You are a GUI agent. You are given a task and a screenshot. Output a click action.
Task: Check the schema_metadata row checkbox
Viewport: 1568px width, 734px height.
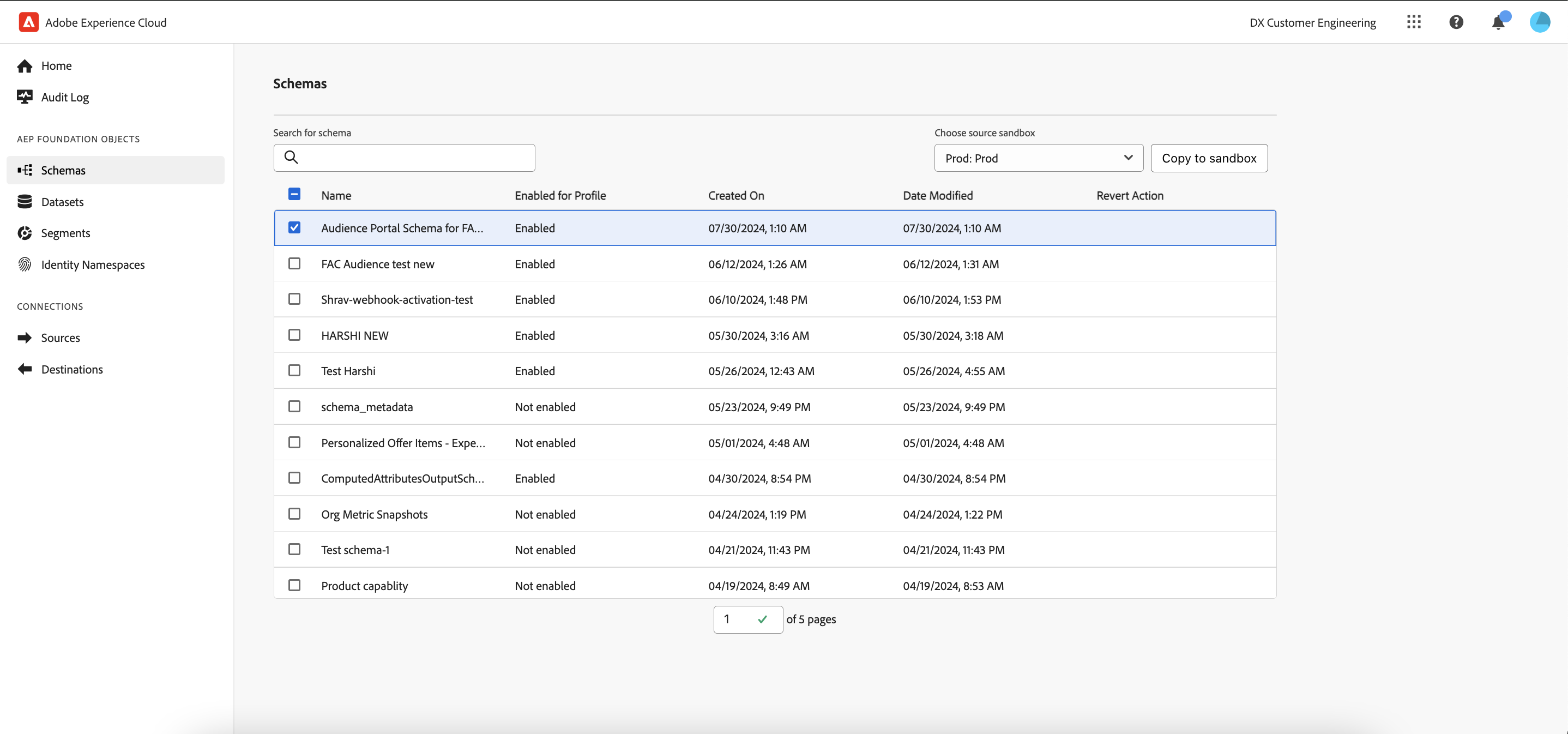pos(294,406)
